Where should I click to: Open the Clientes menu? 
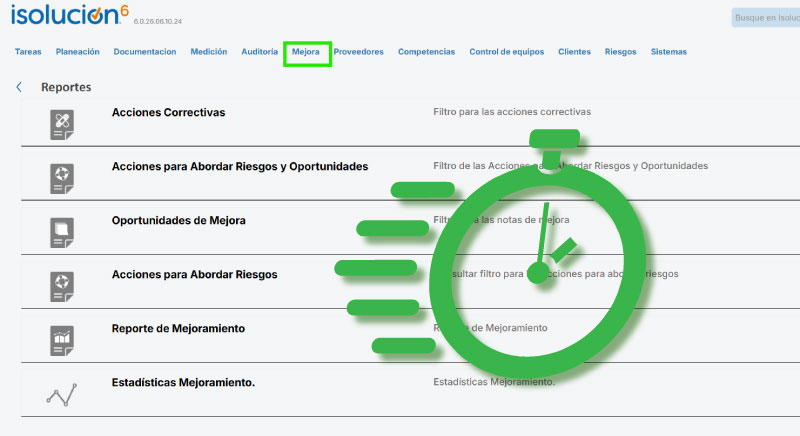pos(574,52)
